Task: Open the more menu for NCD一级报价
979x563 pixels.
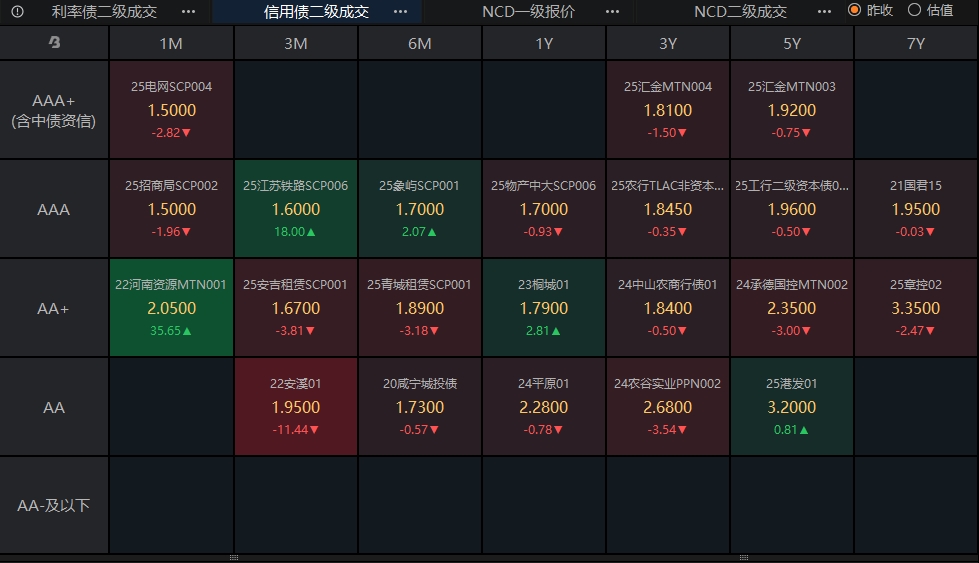Action: pos(612,11)
